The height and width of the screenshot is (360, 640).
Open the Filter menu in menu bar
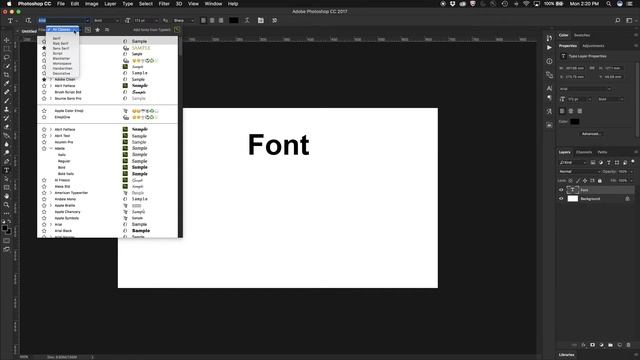[164, 4]
